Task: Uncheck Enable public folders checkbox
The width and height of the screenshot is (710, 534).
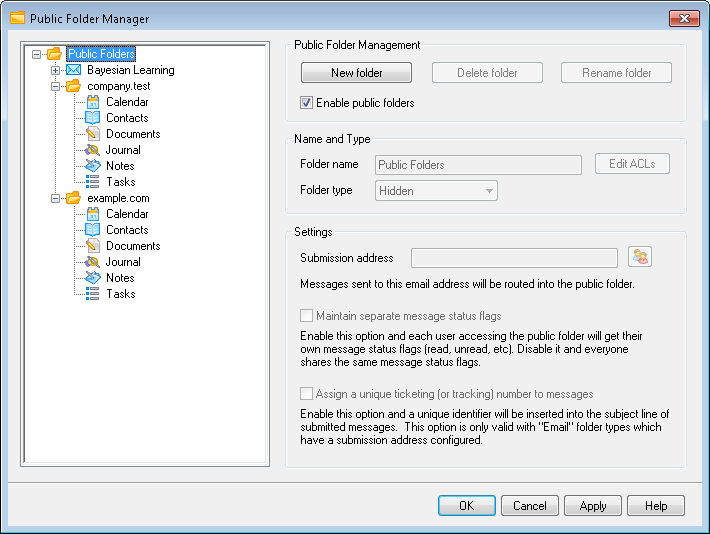Action: pyautogui.click(x=307, y=102)
